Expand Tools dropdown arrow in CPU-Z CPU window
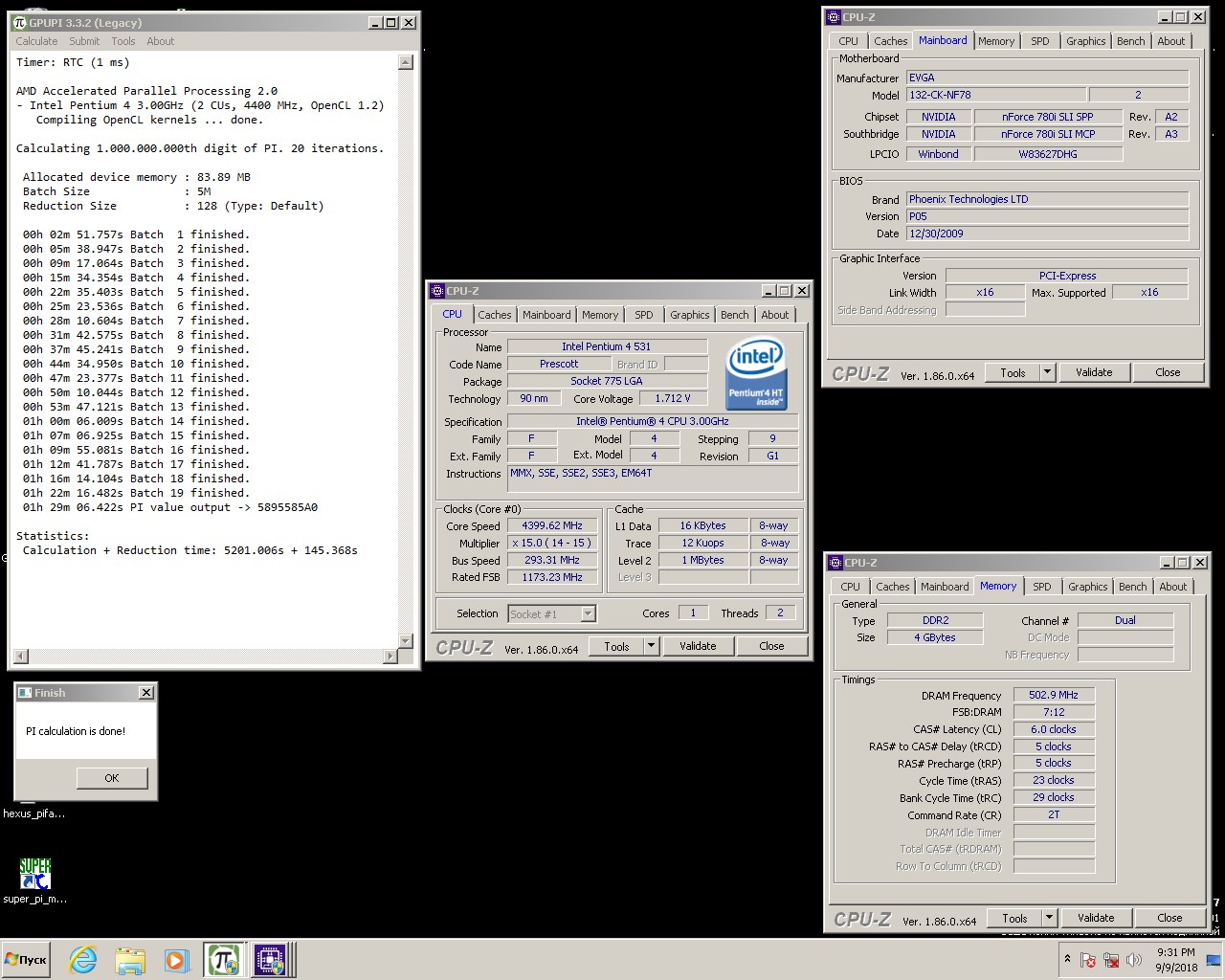This screenshot has width=1225, height=980. click(x=652, y=646)
